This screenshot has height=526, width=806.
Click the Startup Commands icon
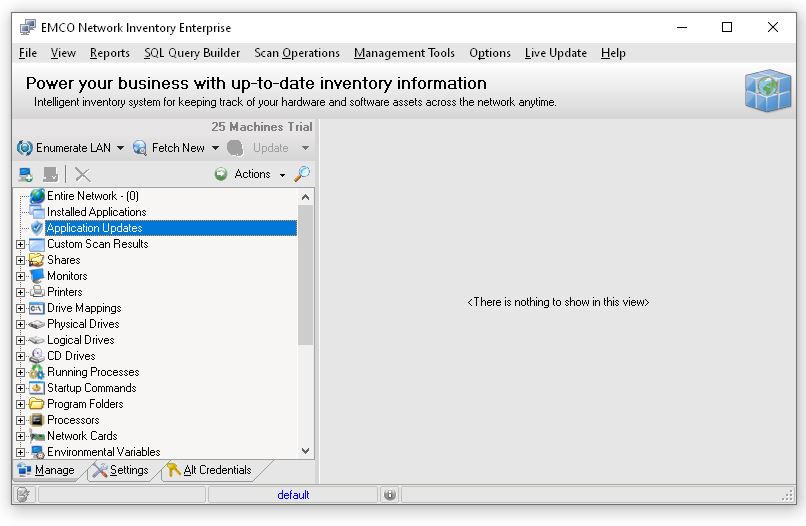click(37, 388)
